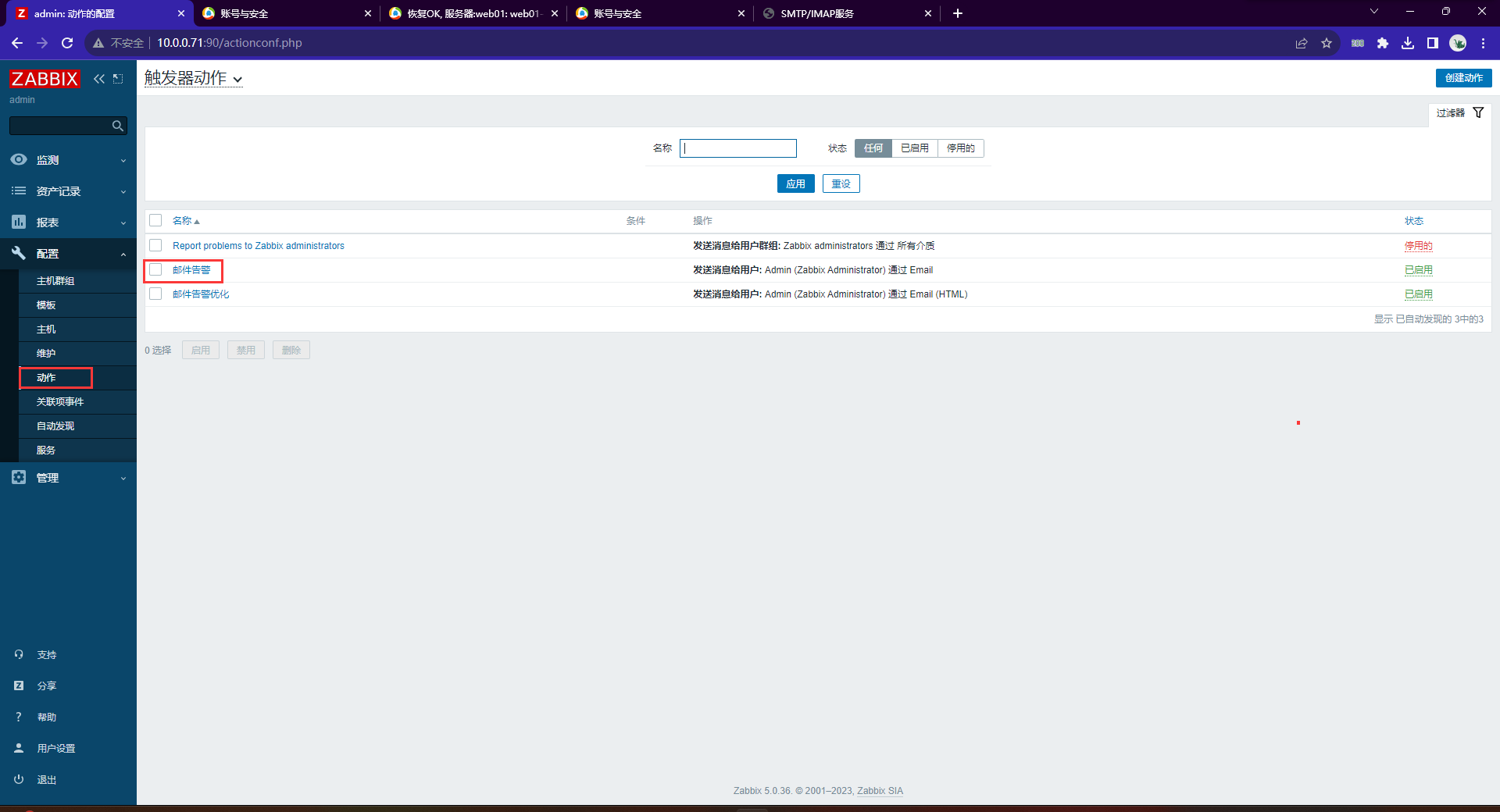Check the 邮件告警优化 row checkbox

(155, 294)
